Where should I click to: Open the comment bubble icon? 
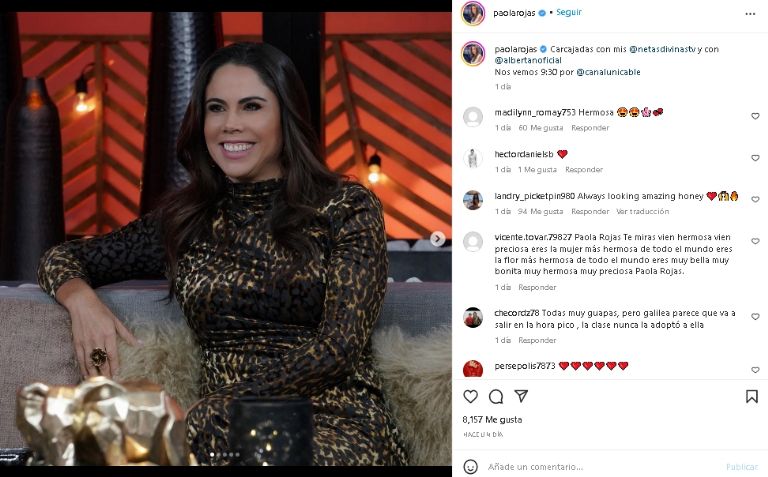[x=496, y=396]
